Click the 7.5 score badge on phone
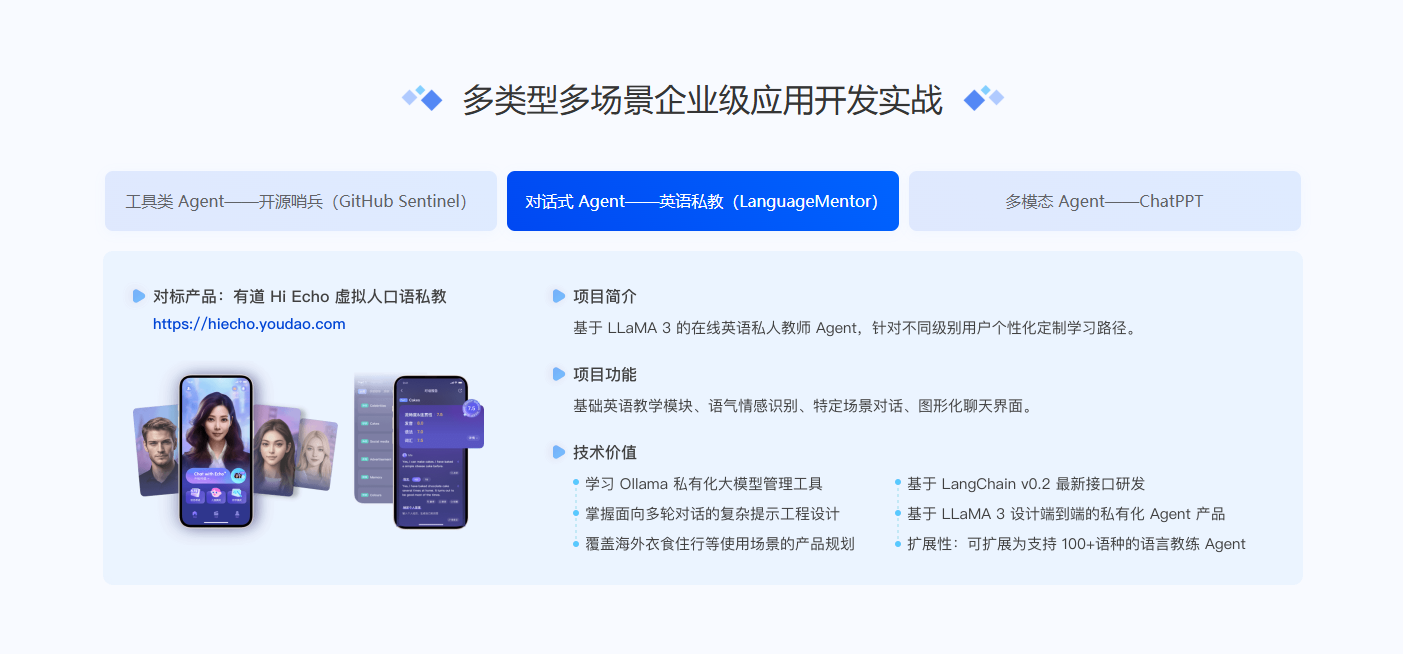This screenshot has width=1403, height=654. [x=472, y=409]
